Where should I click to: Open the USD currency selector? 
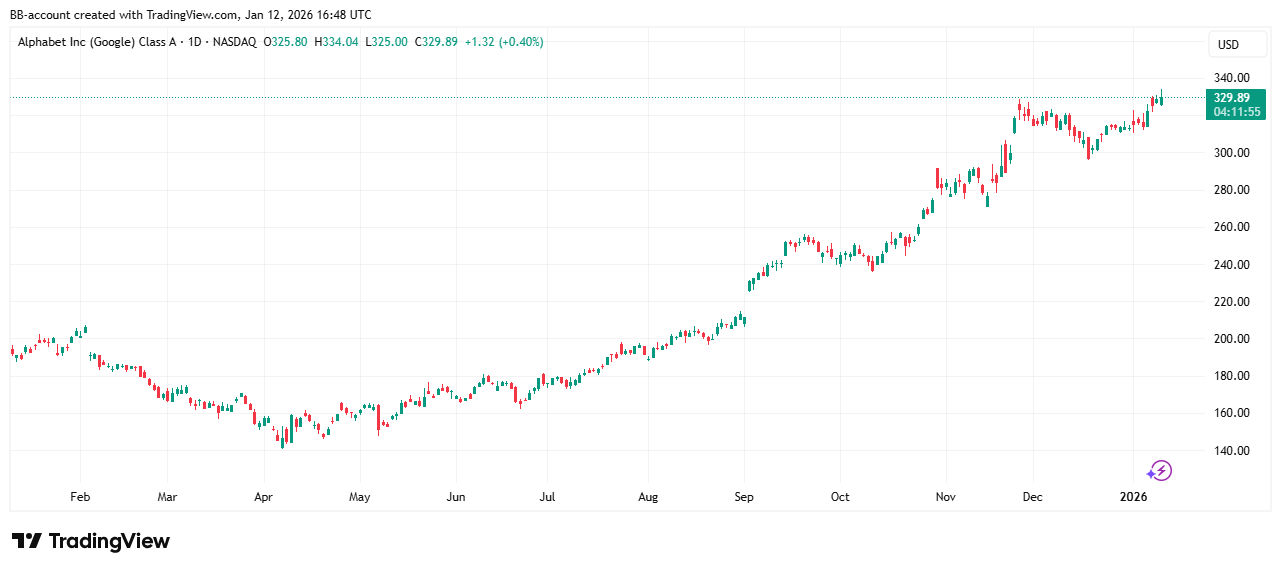pos(1227,45)
